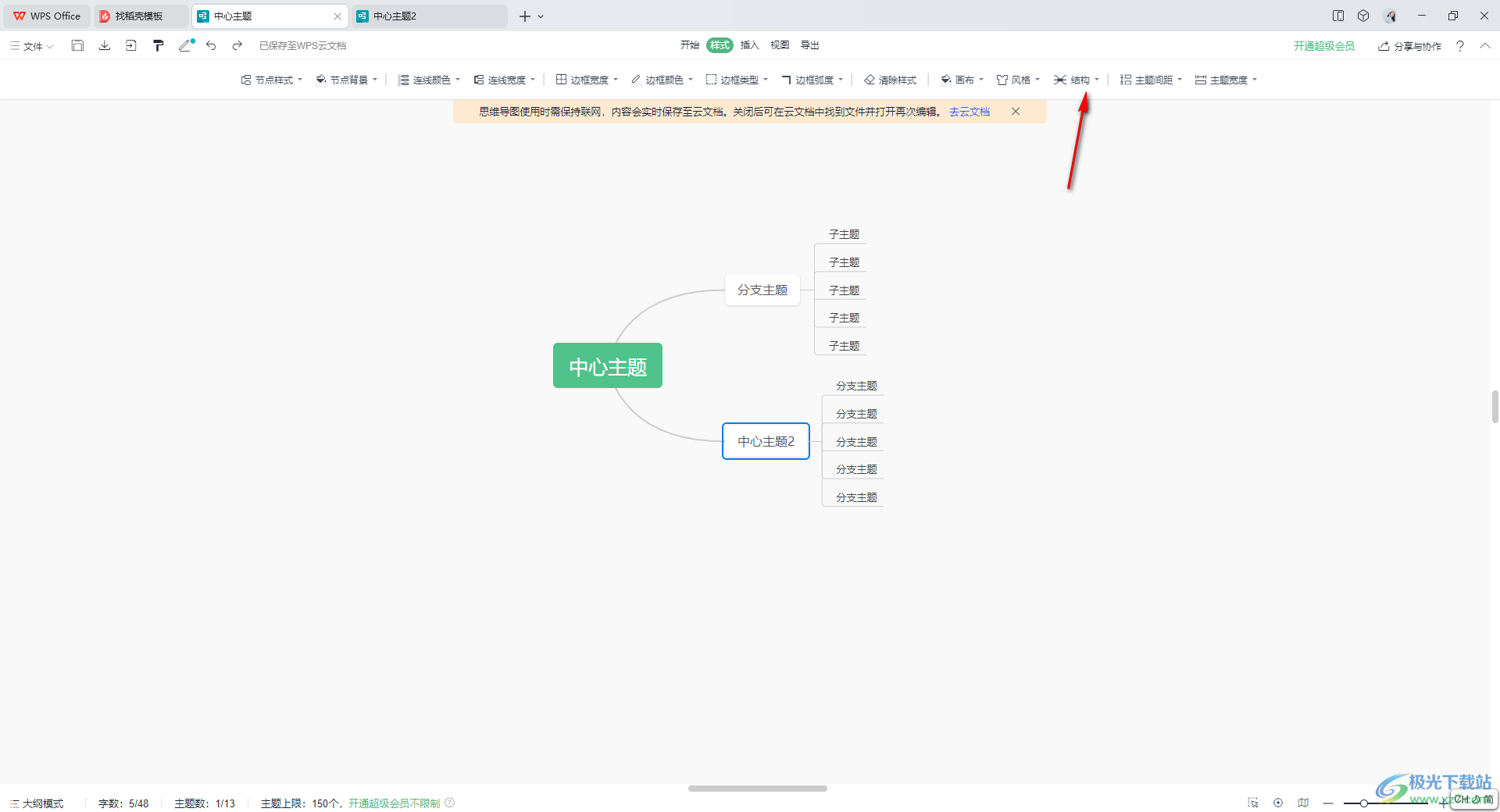Click the zoom slider handle
The height and width of the screenshot is (812, 1500).
[x=1363, y=803]
